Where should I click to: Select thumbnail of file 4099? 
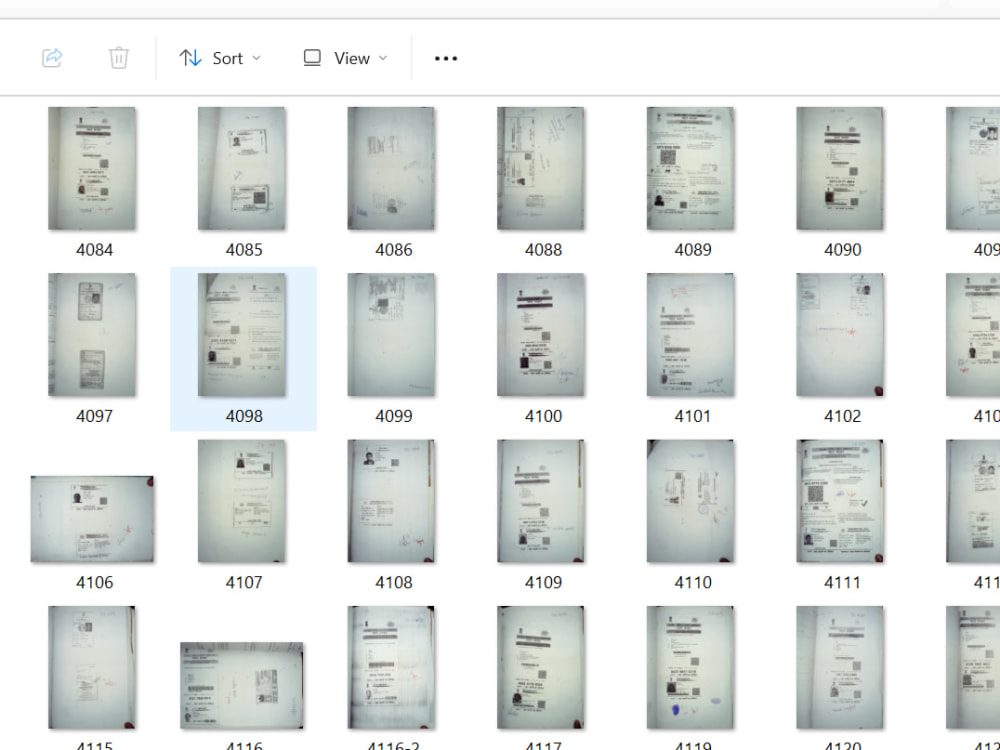pyautogui.click(x=391, y=335)
